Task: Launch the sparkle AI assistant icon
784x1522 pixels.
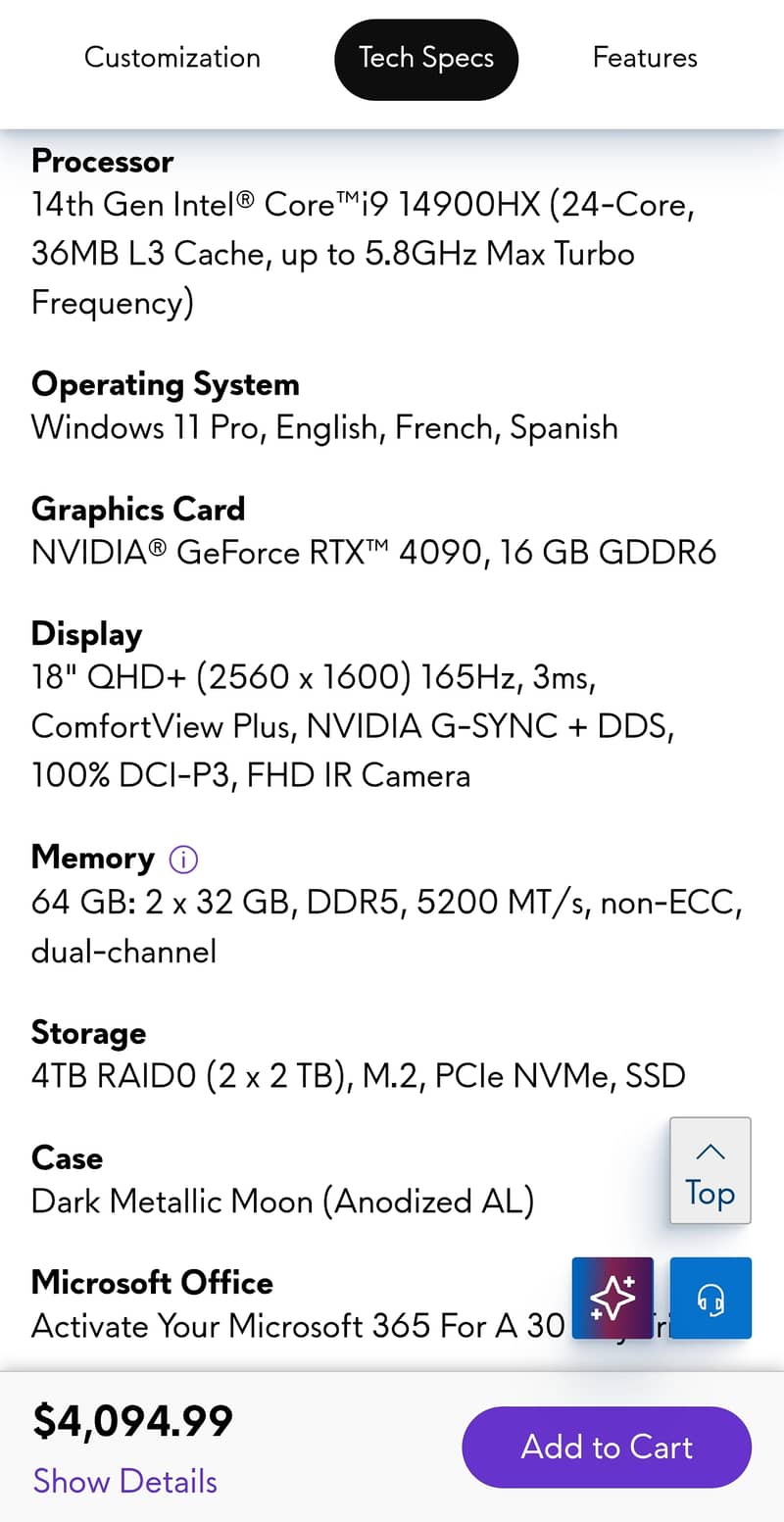Action: click(612, 1298)
